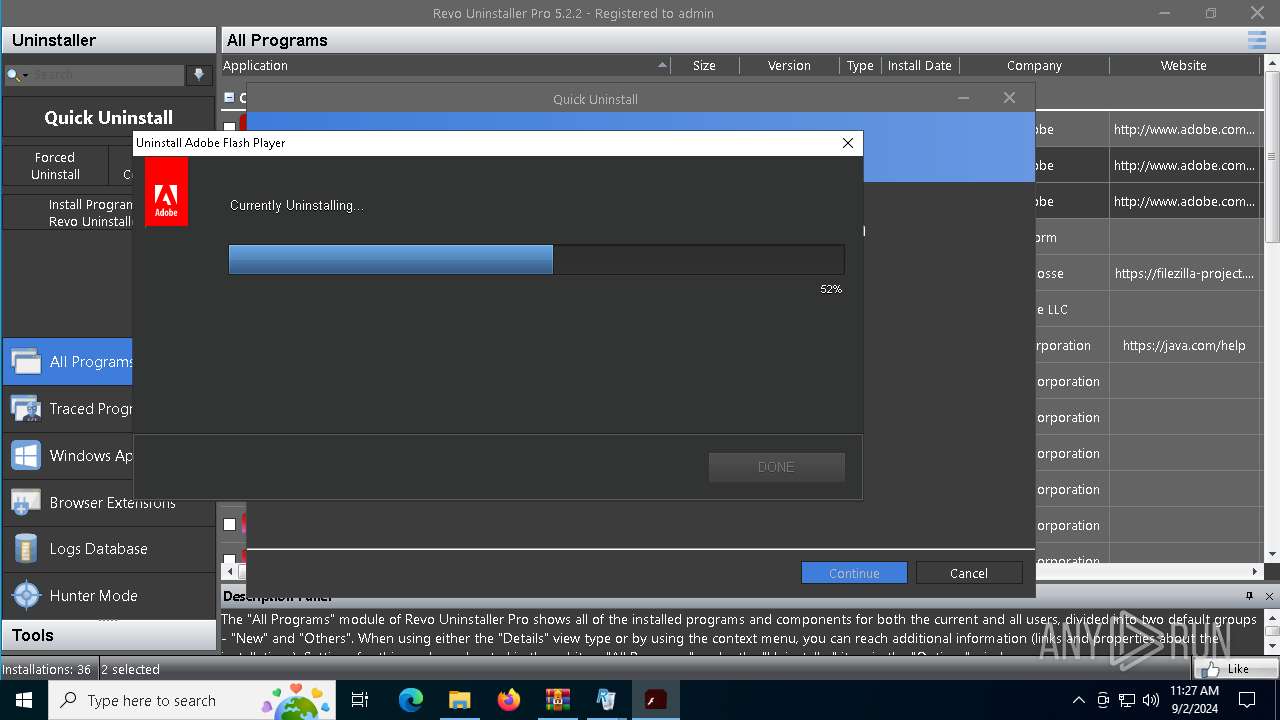Click the pin button beside the search box
This screenshot has width=1280, height=720.
tap(198, 75)
